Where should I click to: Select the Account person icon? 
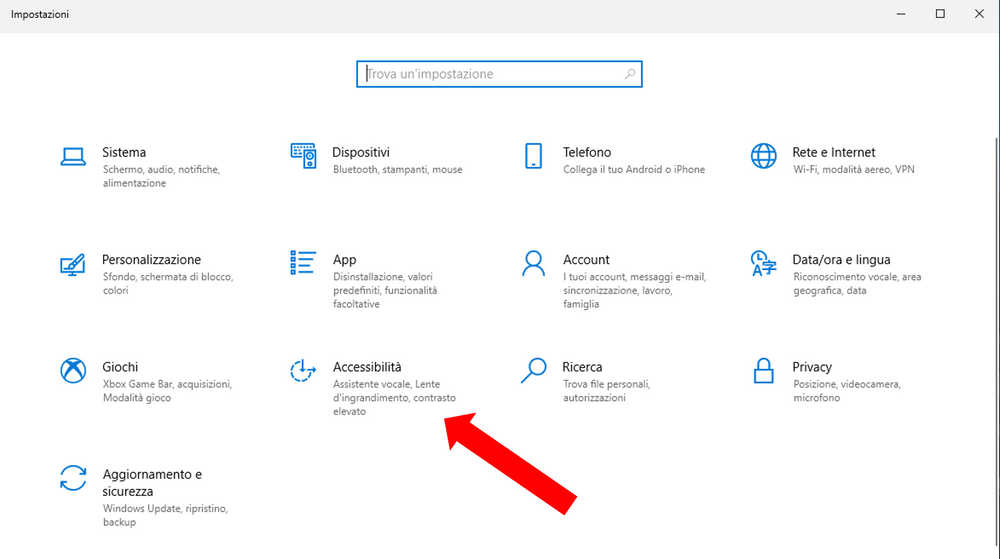[x=533, y=263]
